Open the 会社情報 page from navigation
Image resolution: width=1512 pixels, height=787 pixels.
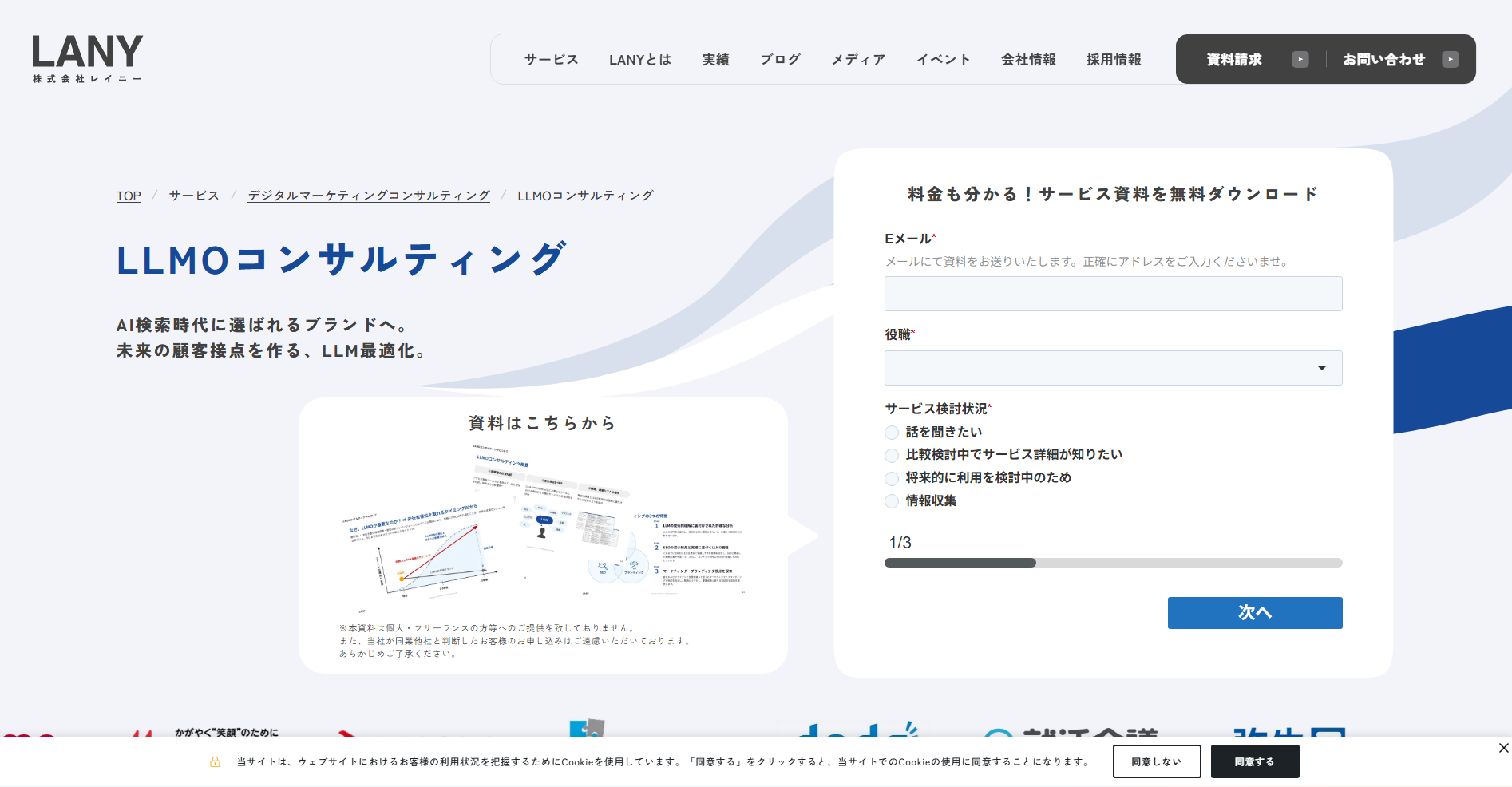(x=1029, y=58)
